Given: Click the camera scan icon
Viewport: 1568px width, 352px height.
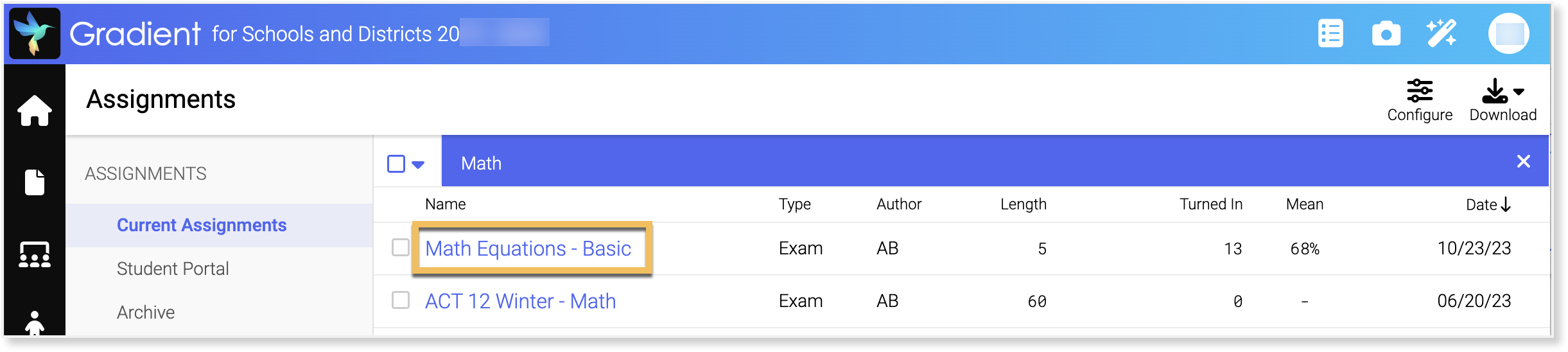Looking at the screenshot, I should [1386, 33].
